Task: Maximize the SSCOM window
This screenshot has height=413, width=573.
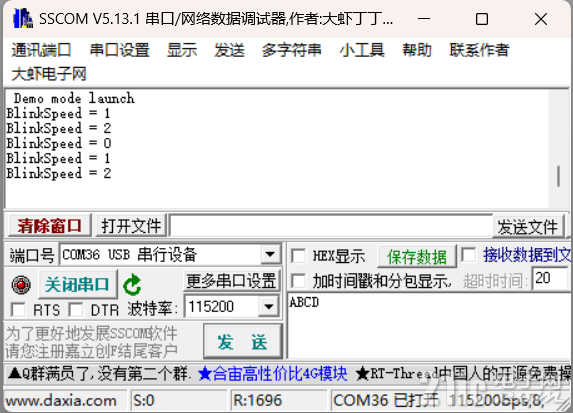Action: pos(482,19)
